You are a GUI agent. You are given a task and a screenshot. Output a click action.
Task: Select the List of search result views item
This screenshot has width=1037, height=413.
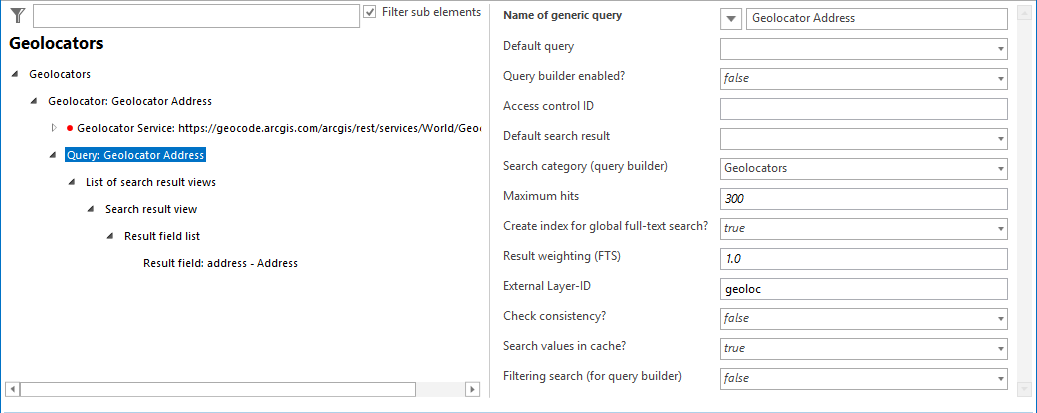point(151,182)
